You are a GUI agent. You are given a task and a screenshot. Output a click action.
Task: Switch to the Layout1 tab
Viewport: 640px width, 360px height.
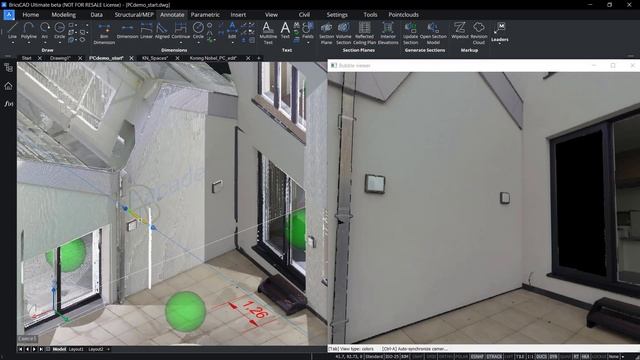[76, 349]
